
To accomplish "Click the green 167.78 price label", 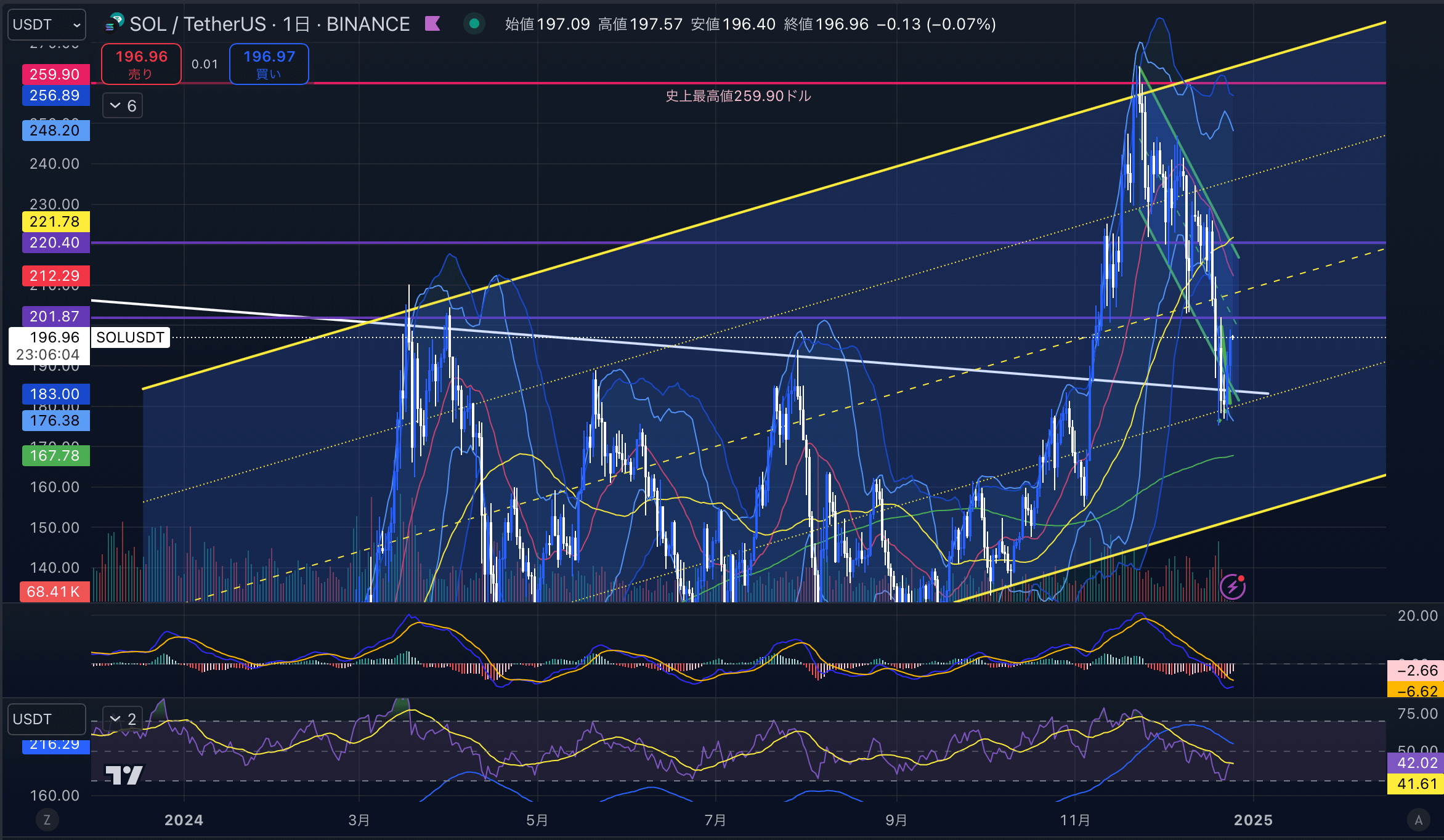I will [x=55, y=456].
